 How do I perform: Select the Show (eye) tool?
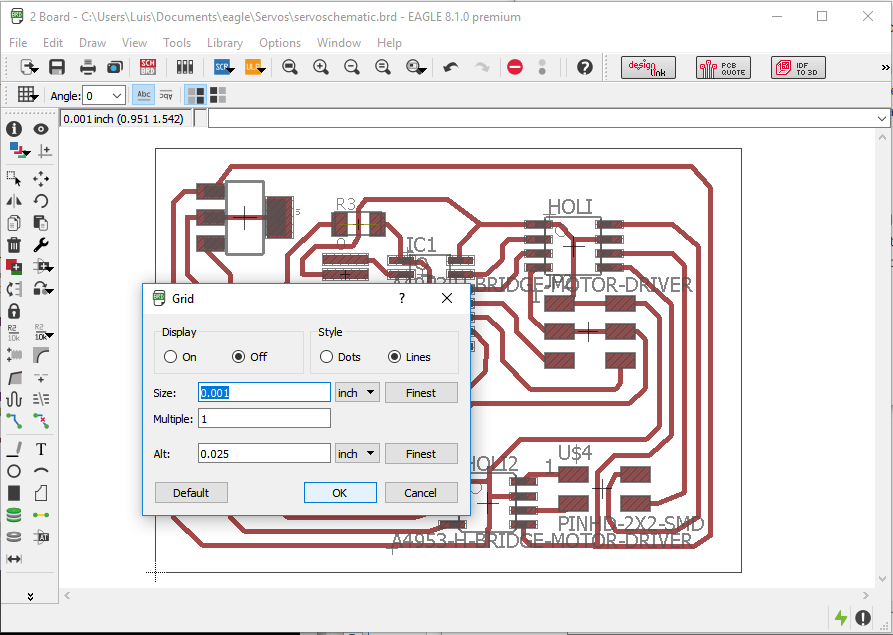click(41, 129)
